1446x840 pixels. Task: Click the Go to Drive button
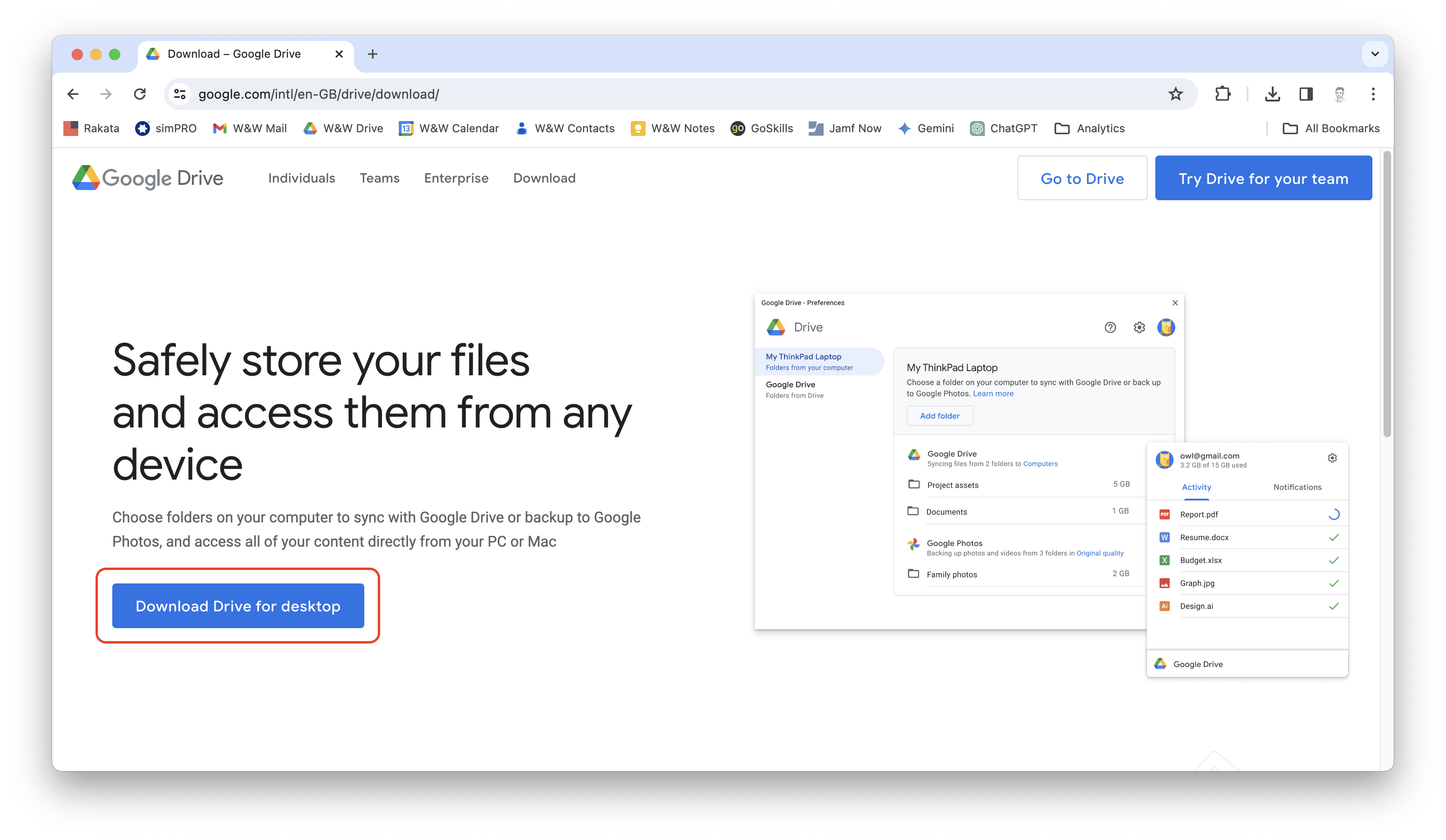(1082, 178)
